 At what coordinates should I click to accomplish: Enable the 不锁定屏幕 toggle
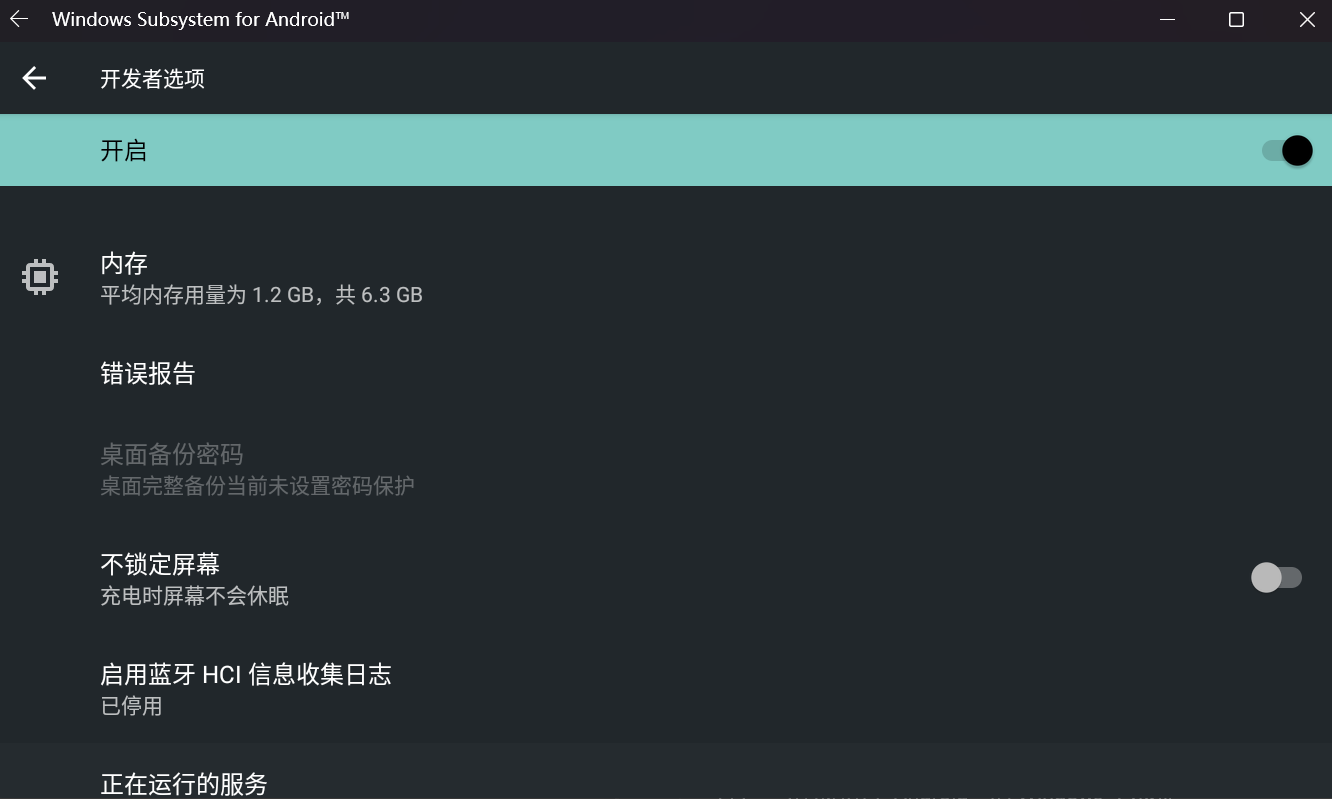1277,577
